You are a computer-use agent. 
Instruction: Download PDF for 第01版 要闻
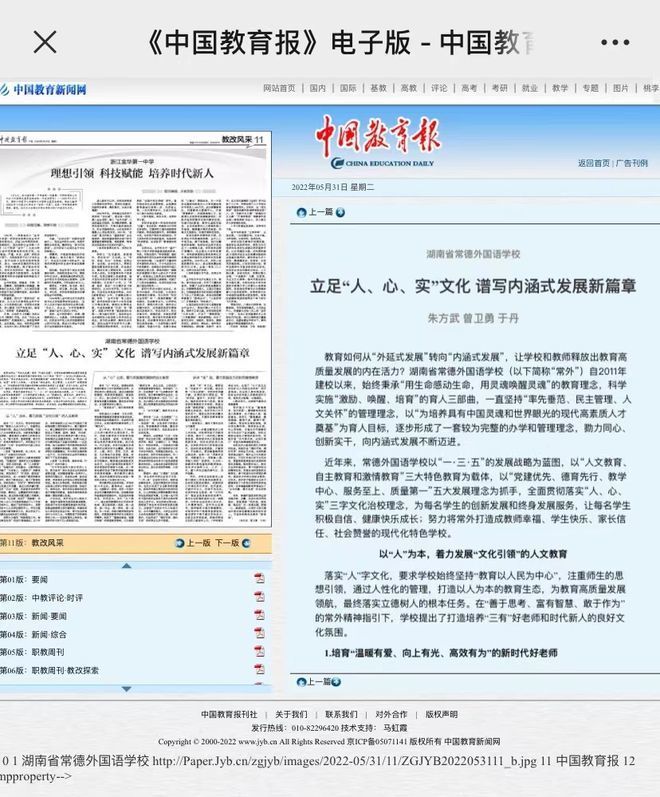click(x=259, y=578)
